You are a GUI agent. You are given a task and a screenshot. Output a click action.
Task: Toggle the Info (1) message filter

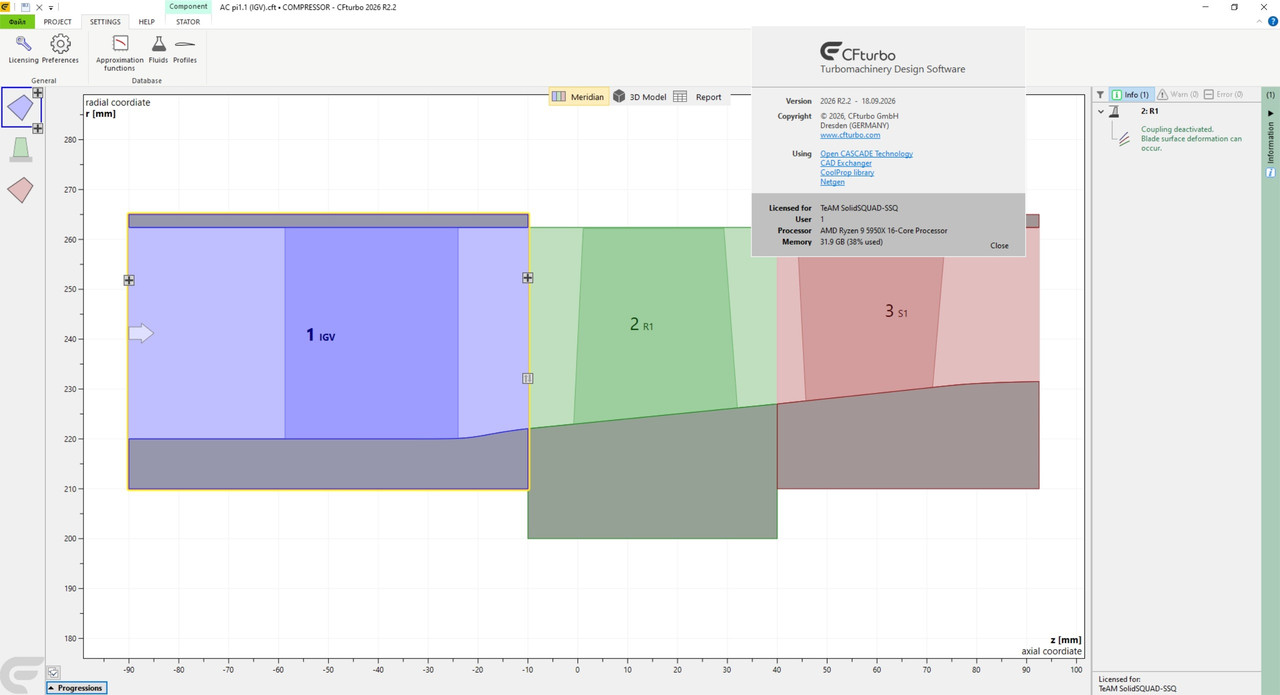pyautogui.click(x=1131, y=94)
